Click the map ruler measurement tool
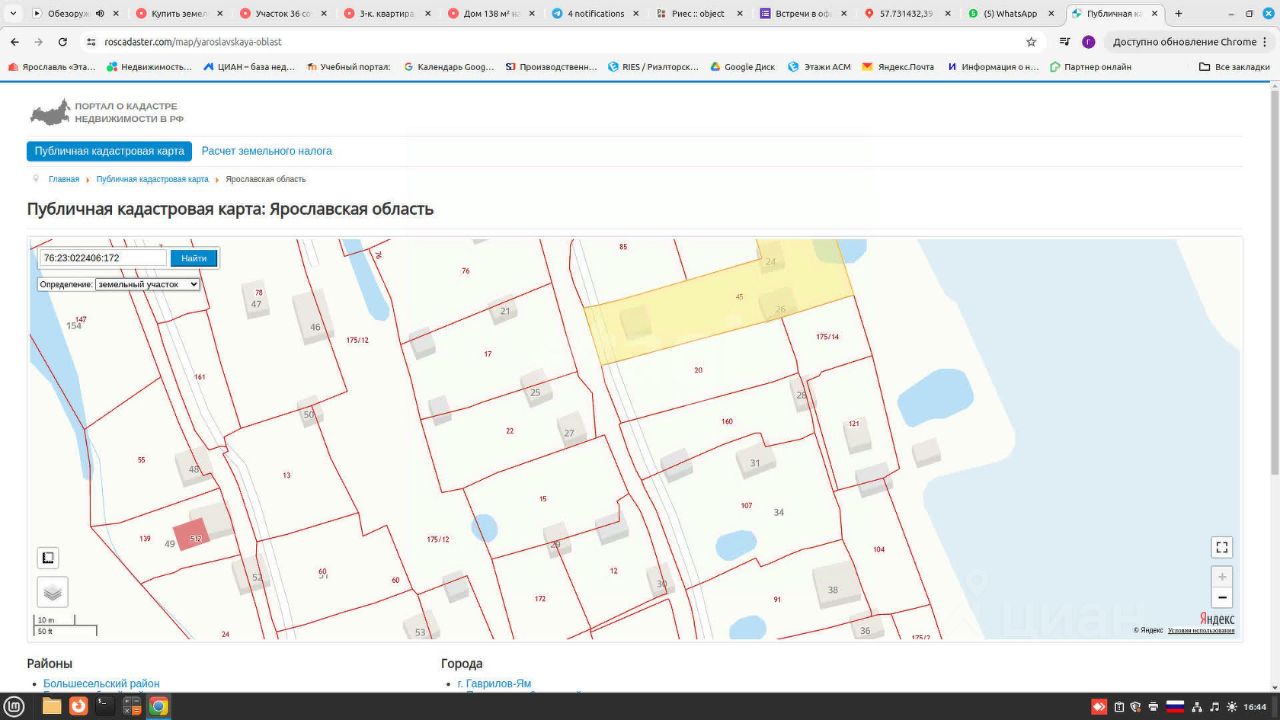Image resolution: width=1280 pixels, height=720 pixels. [x=48, y=558]
